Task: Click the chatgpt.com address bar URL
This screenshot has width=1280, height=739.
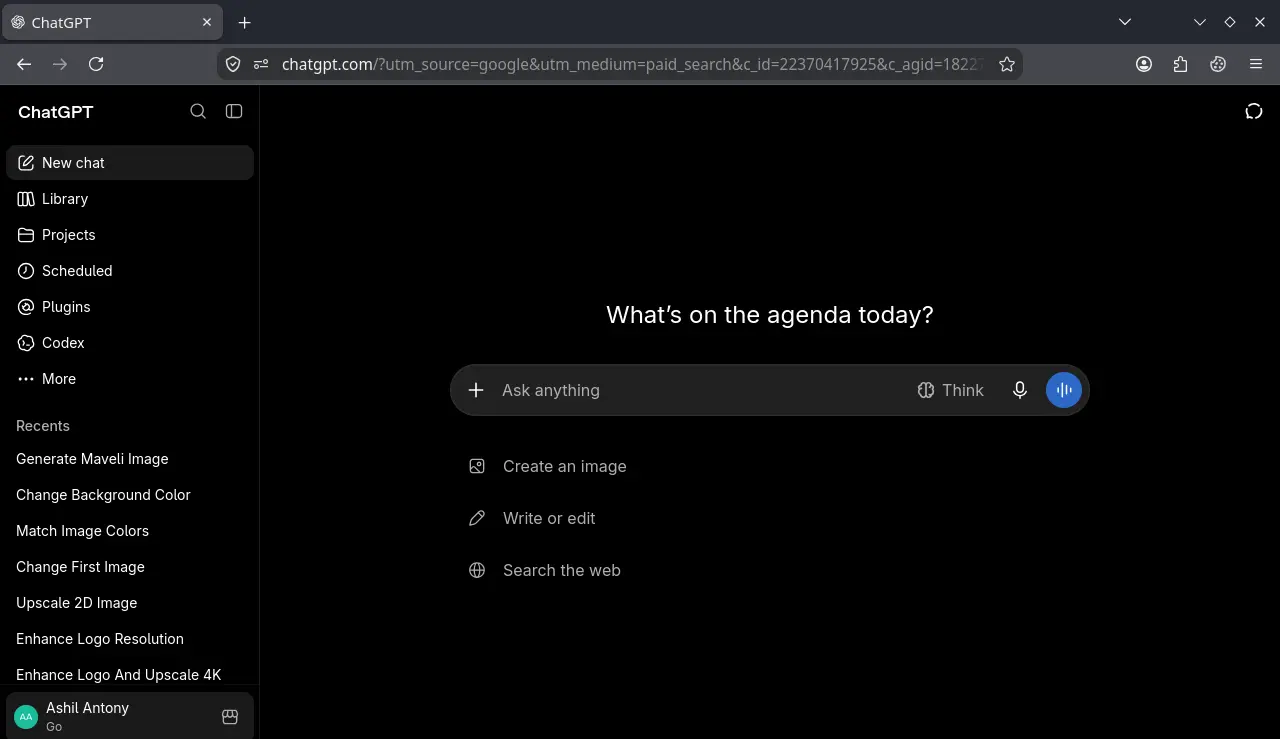Action: [x=633, y=64]
